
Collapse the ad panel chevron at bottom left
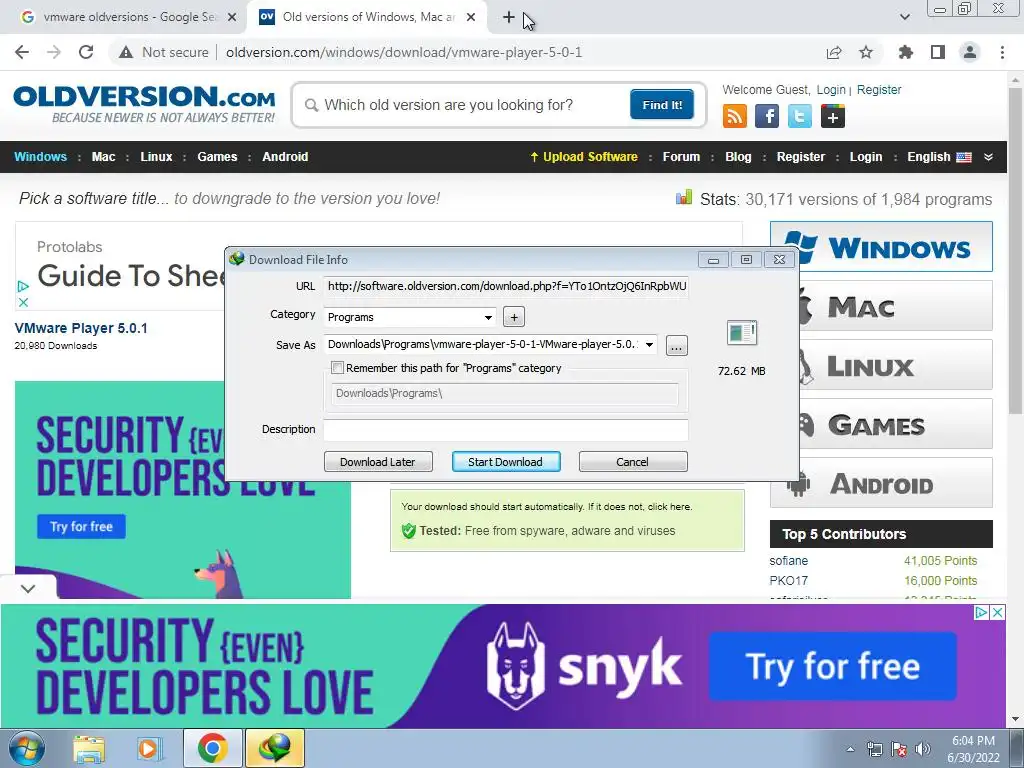pyautogui.click(x=27, y=588)
